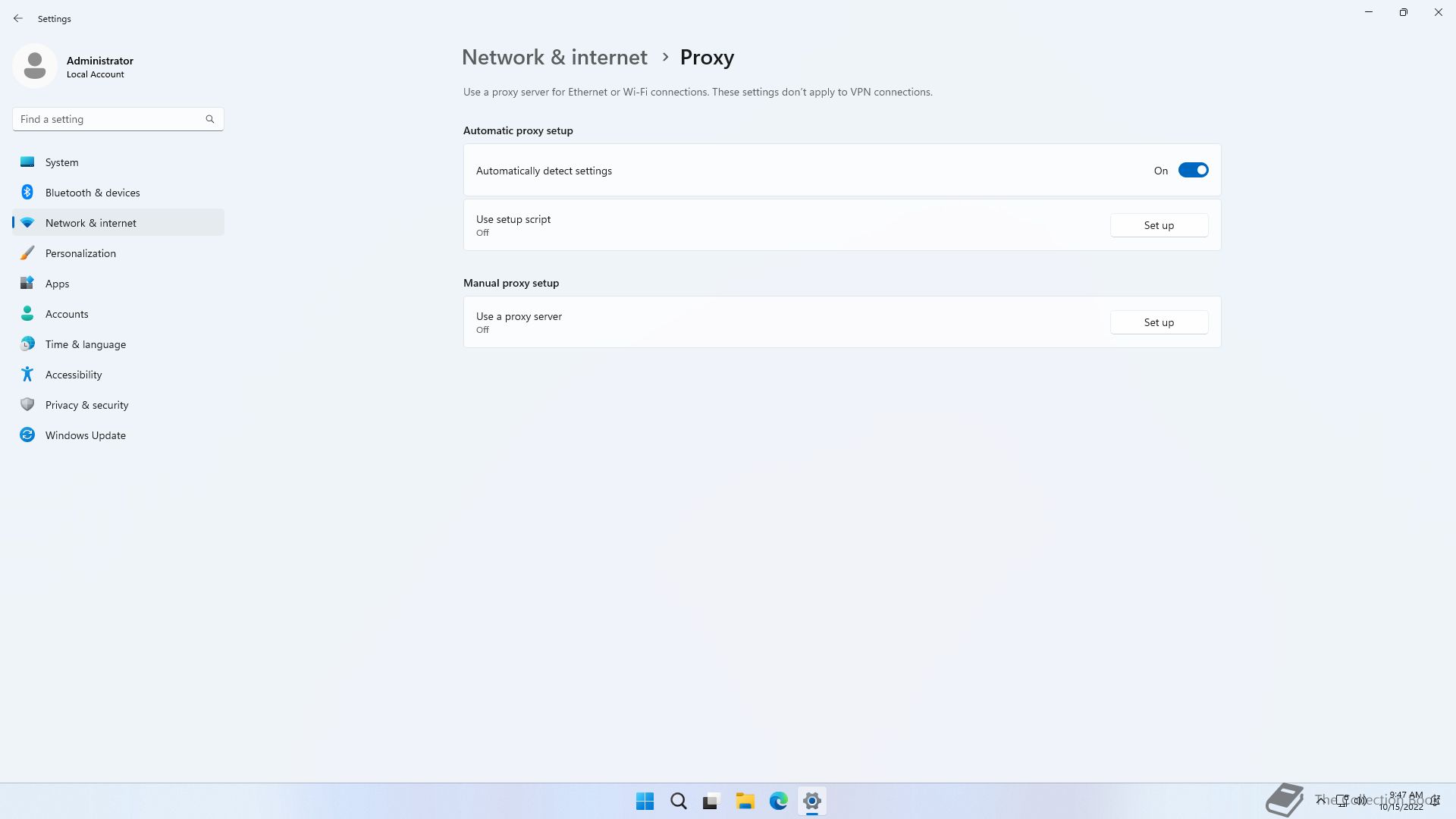Open Bluetooth & devices icon
1456x819 pixels.
pyautogui.click(x=27, y=192)
